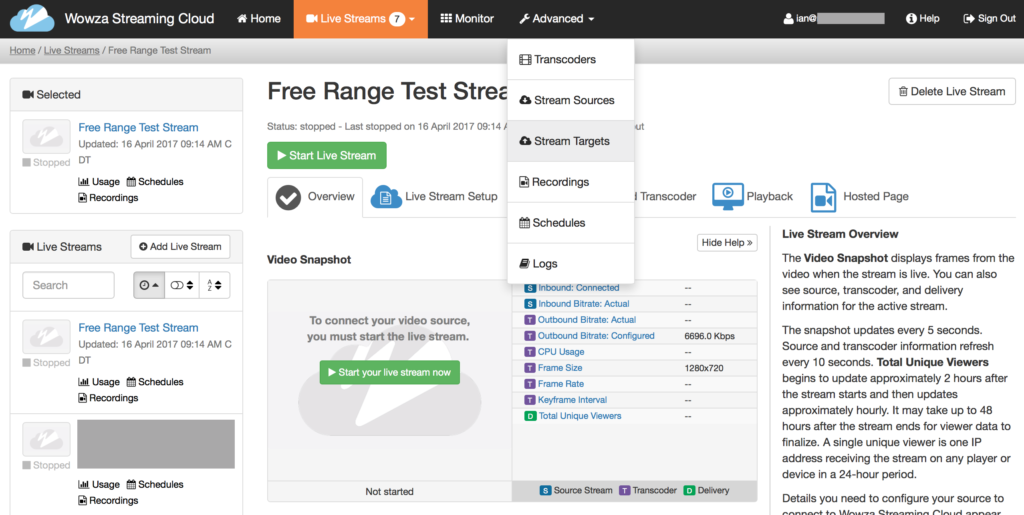The width and height of the screenshot is (1024, 515).
Task: Sort streams alphabetically A-Z toggle
Action: 214,285
